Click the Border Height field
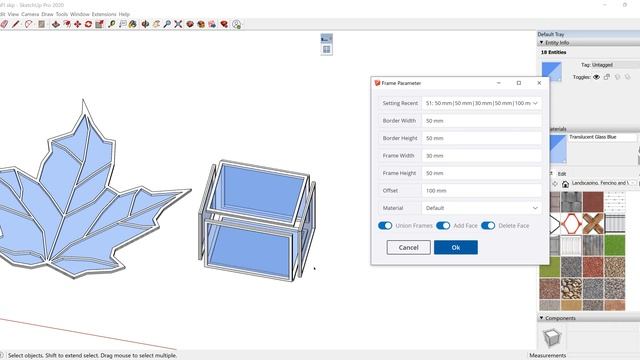 point(482,138)
